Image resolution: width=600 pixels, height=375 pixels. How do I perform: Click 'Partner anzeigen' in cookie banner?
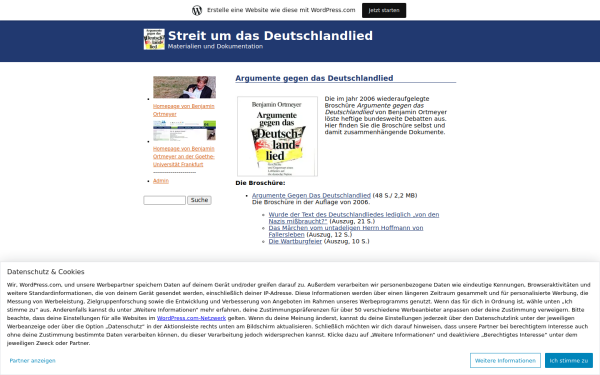click(x=33, y=360)
